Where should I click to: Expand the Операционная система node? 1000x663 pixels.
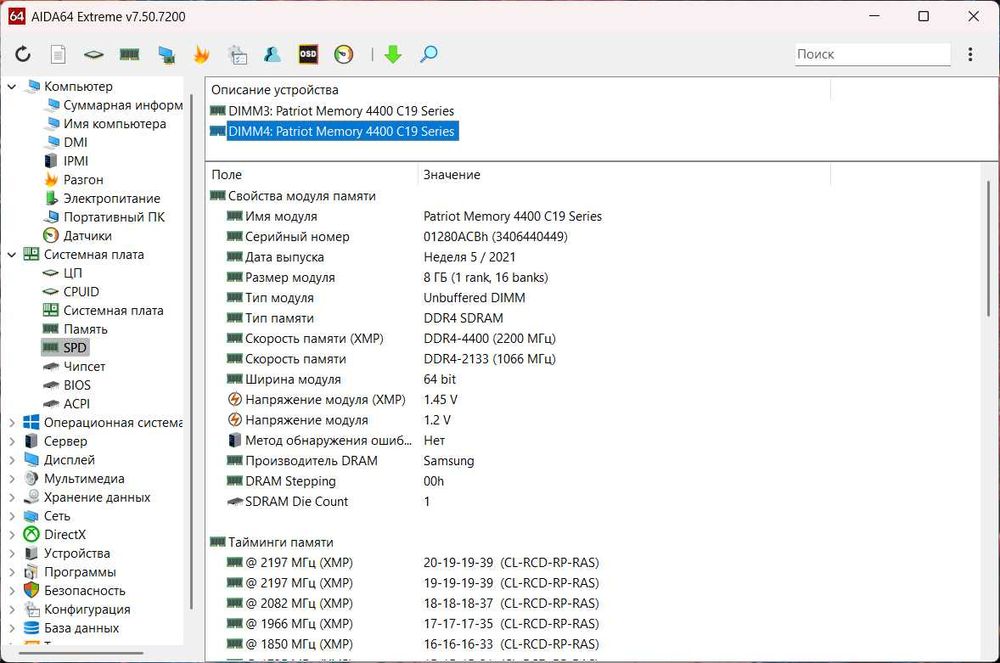(x=11, y=423)
